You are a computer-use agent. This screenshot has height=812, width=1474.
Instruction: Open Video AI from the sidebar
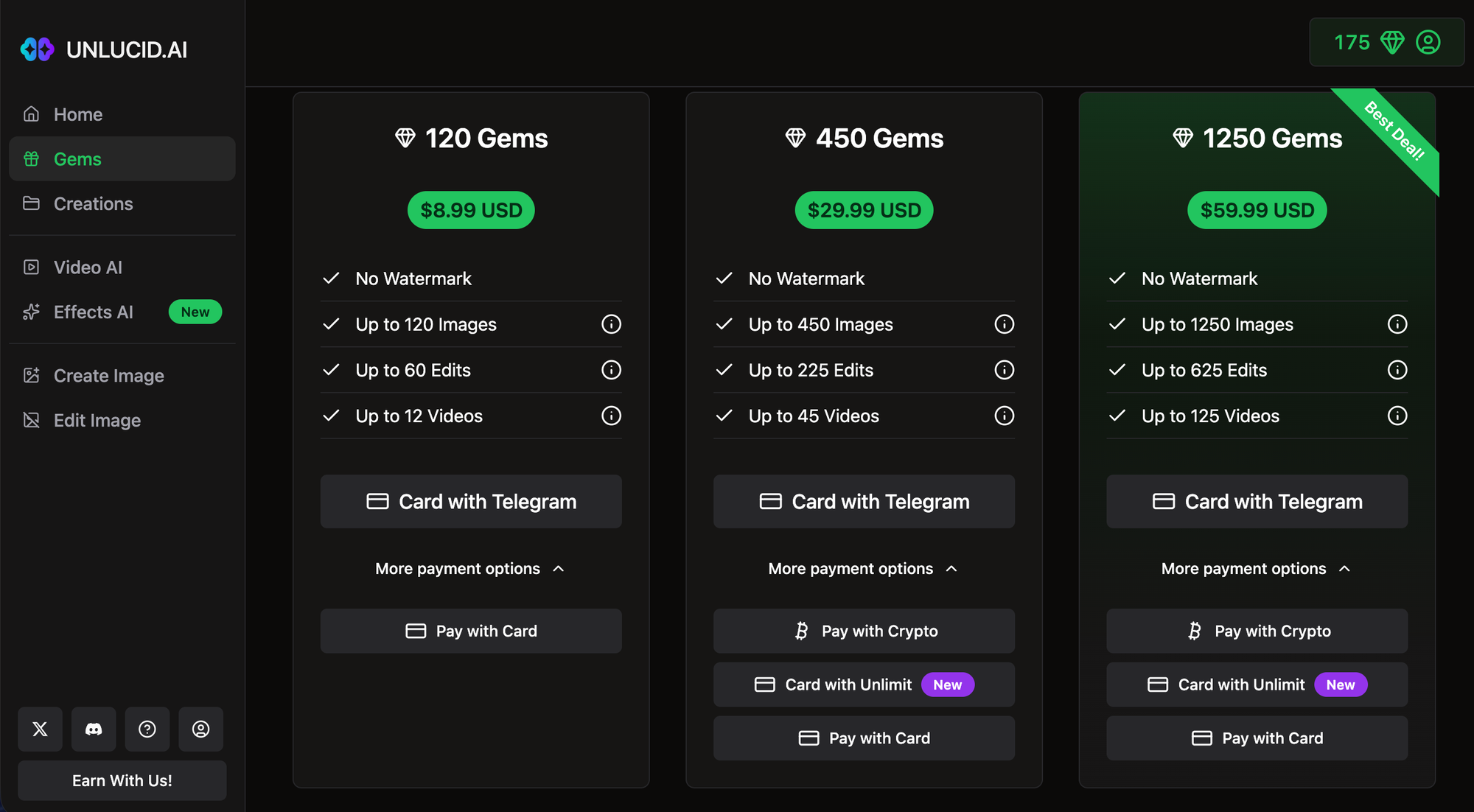click(x=87, y=267)
